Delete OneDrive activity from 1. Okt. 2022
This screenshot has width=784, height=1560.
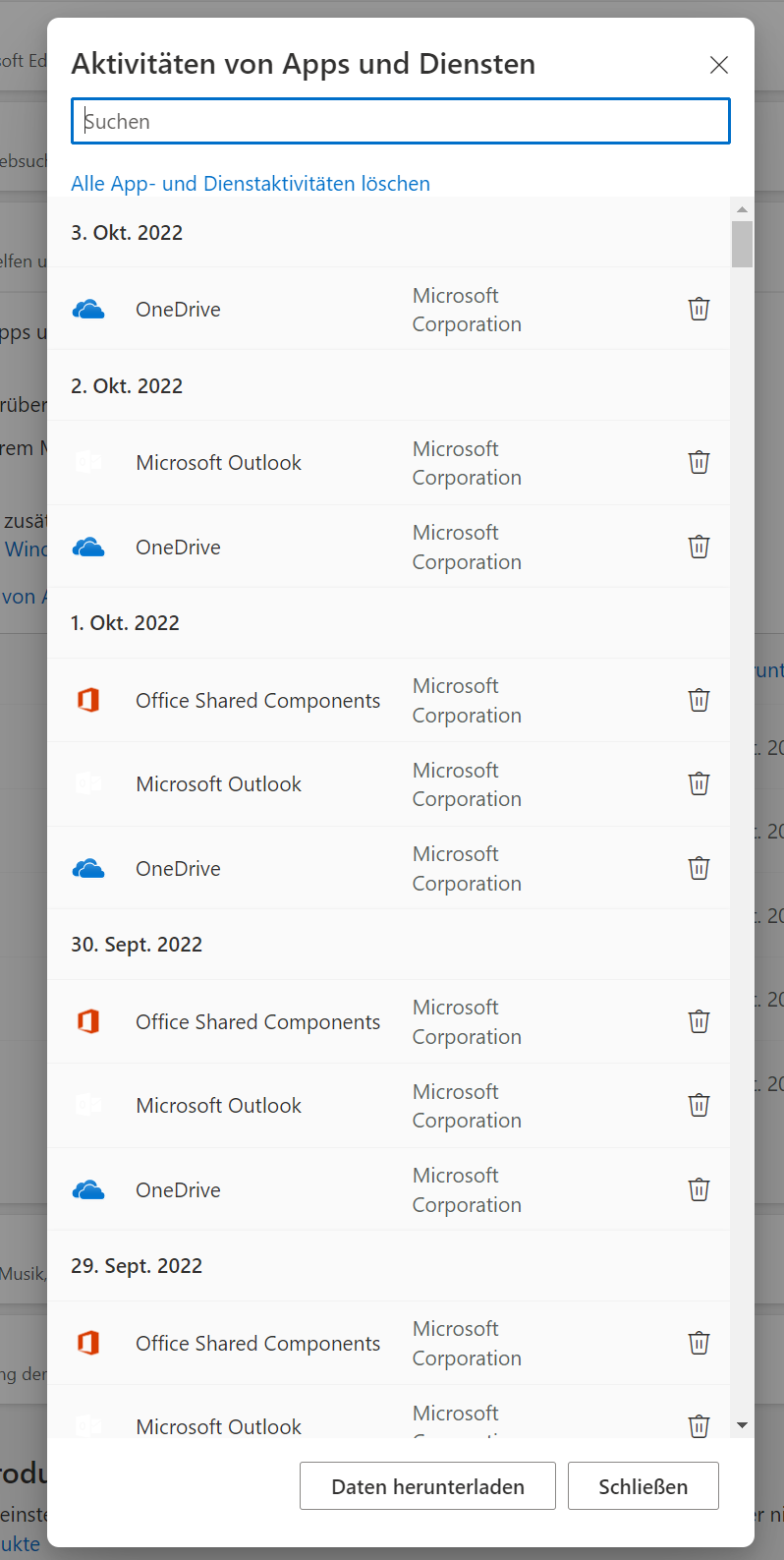click(699, 868)
